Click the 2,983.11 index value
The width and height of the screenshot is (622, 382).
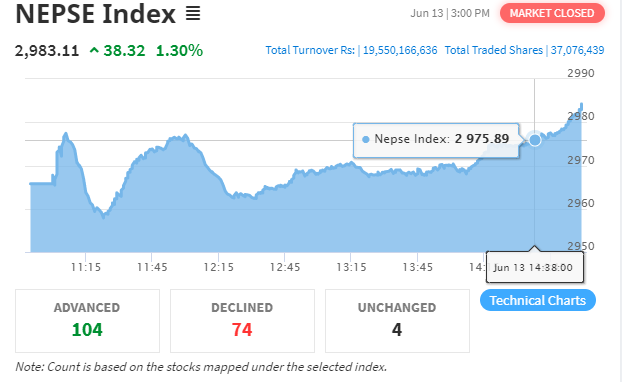[x=47, y=51]
